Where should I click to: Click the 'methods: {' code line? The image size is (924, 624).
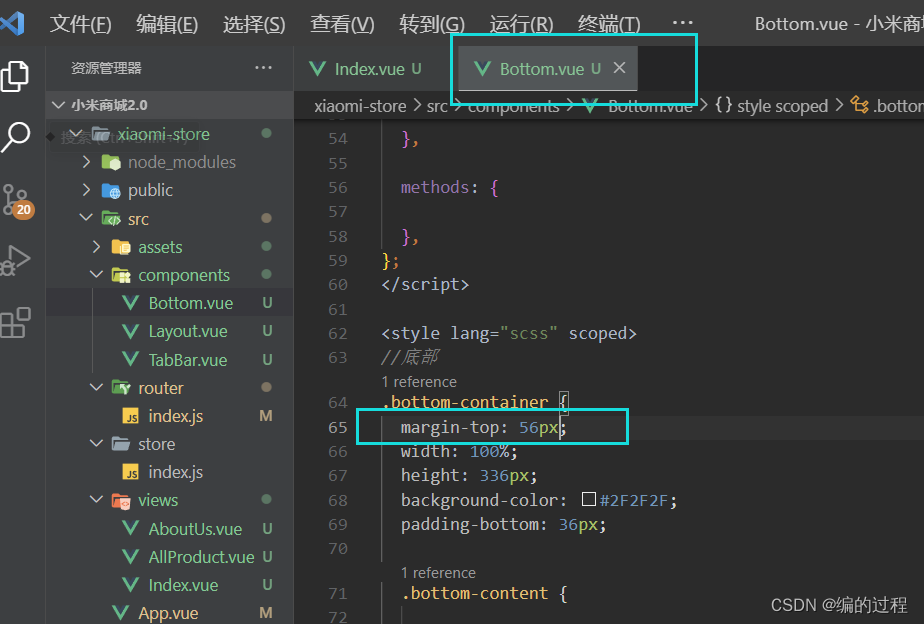[x=450, y=187]
